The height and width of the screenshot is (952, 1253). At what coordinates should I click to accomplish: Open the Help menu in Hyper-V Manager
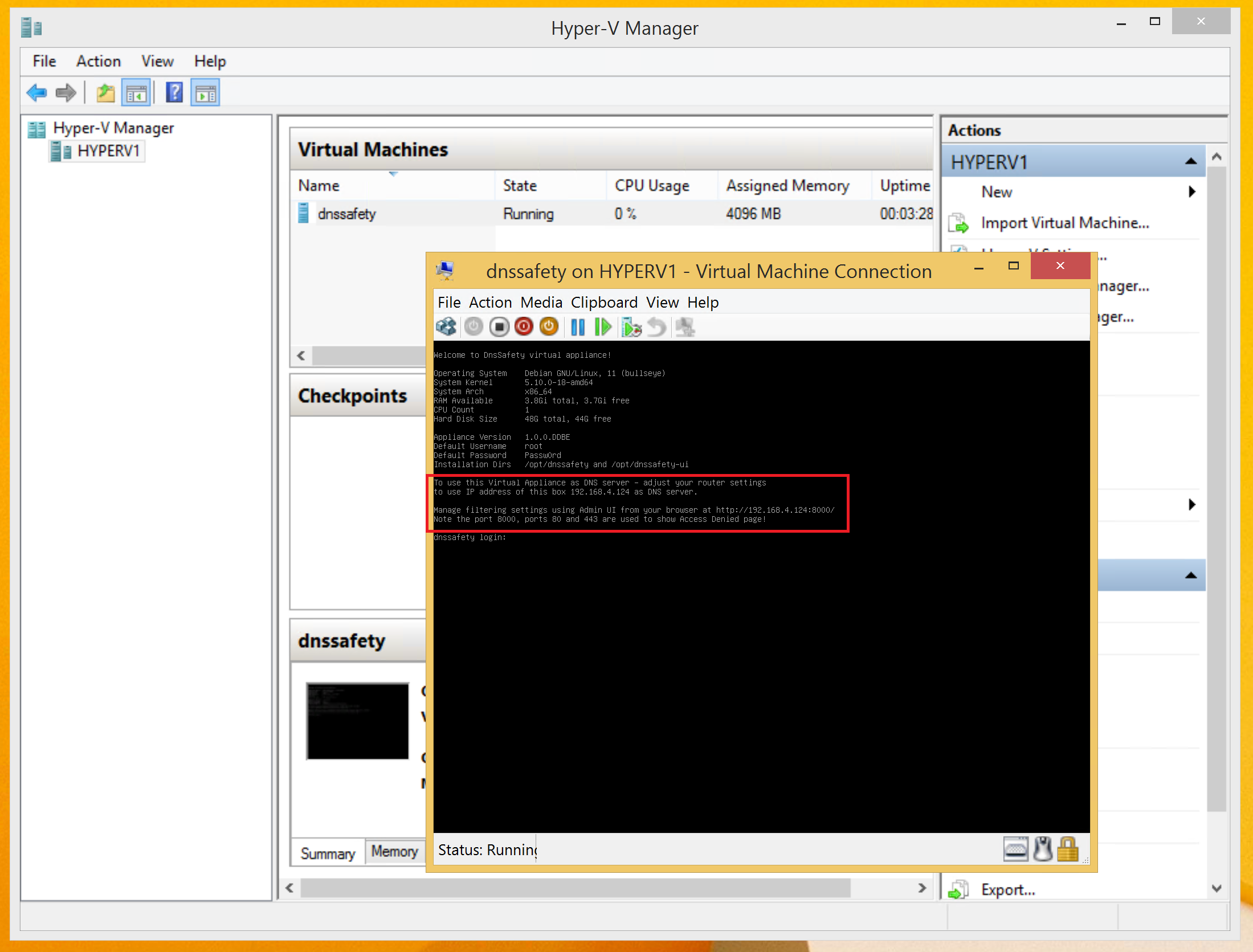(210, 61)
